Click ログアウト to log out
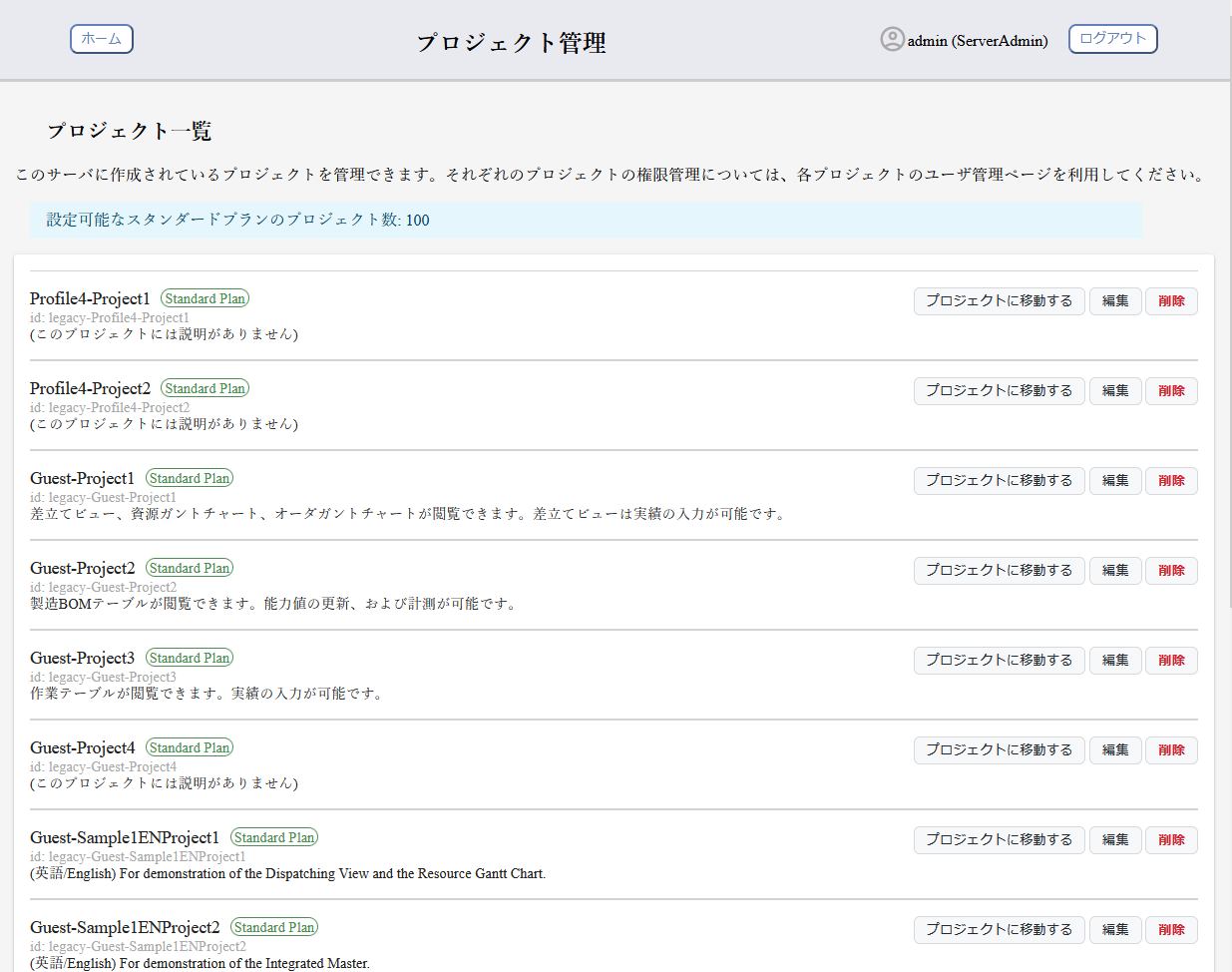This screenshot has width=1232, height=972. pyautogui.click(x=1112, y=39)
